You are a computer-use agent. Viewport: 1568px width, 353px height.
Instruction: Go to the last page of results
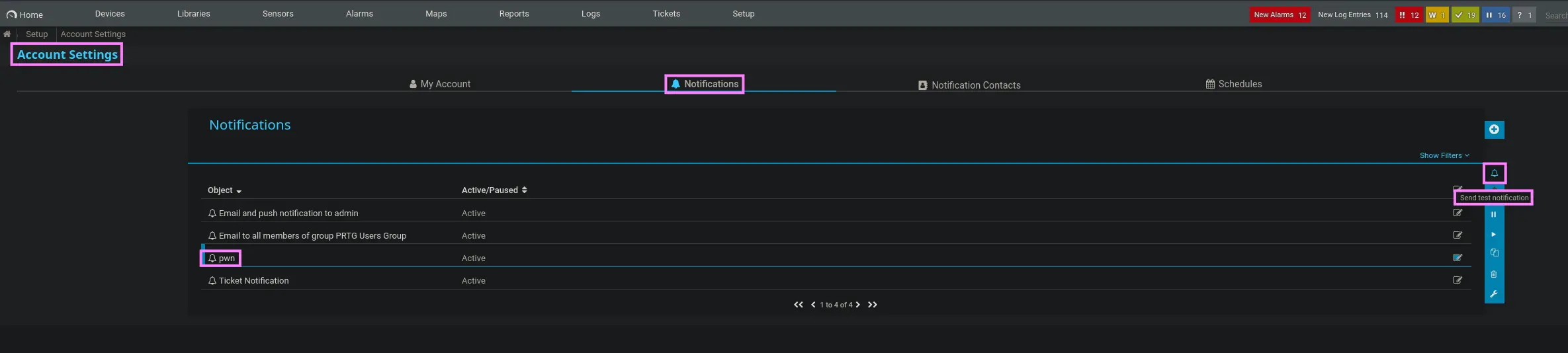pos(873,305)
